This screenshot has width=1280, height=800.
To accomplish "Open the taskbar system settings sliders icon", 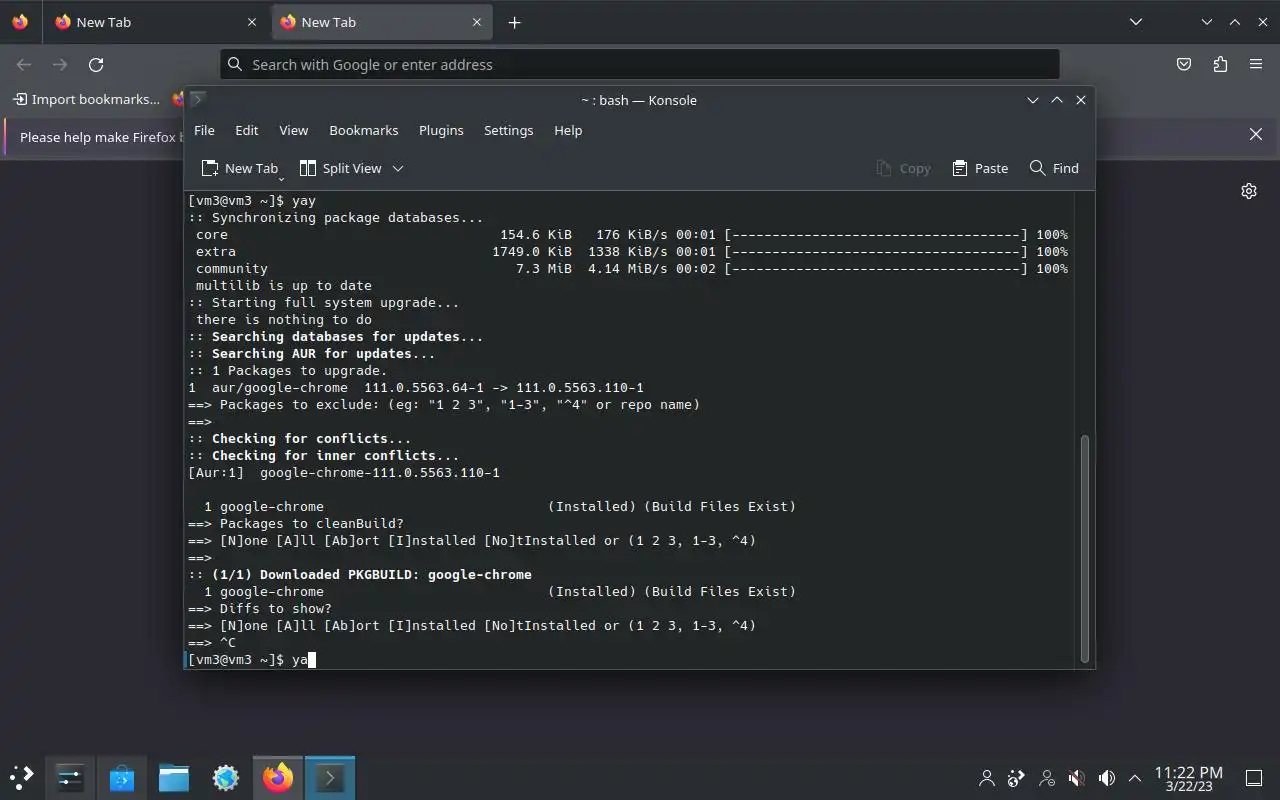I will pos(70,777).
